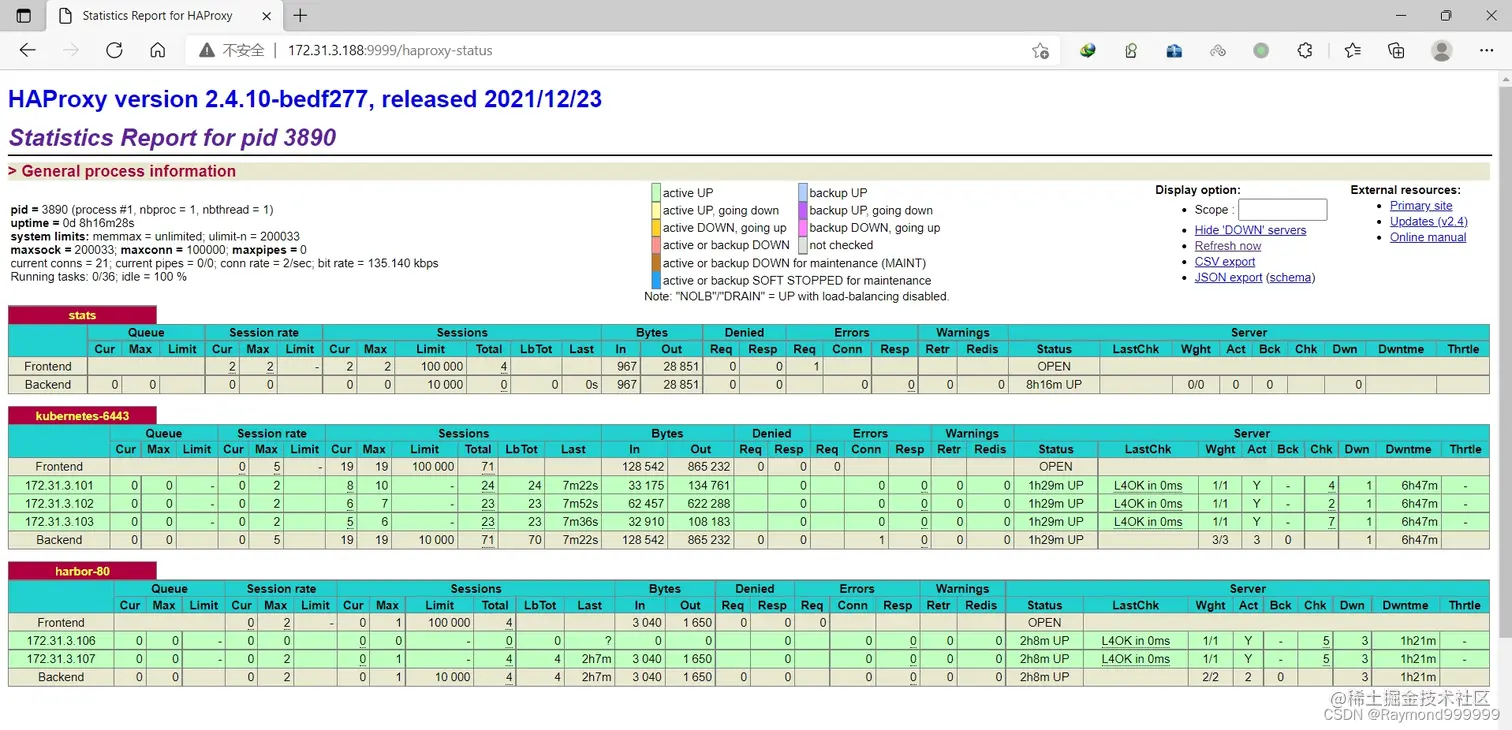1512x730 pixels.
Task: Open the JSON export link
Action: pos(1228,278)
